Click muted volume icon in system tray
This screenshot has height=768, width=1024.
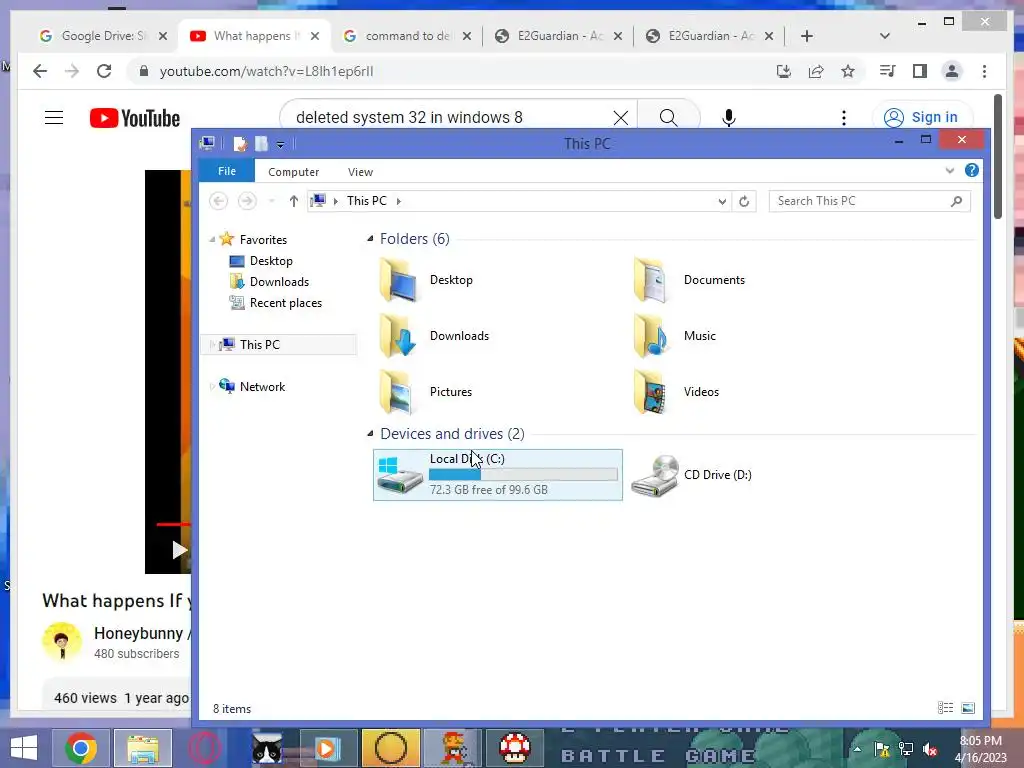[931, 749]
